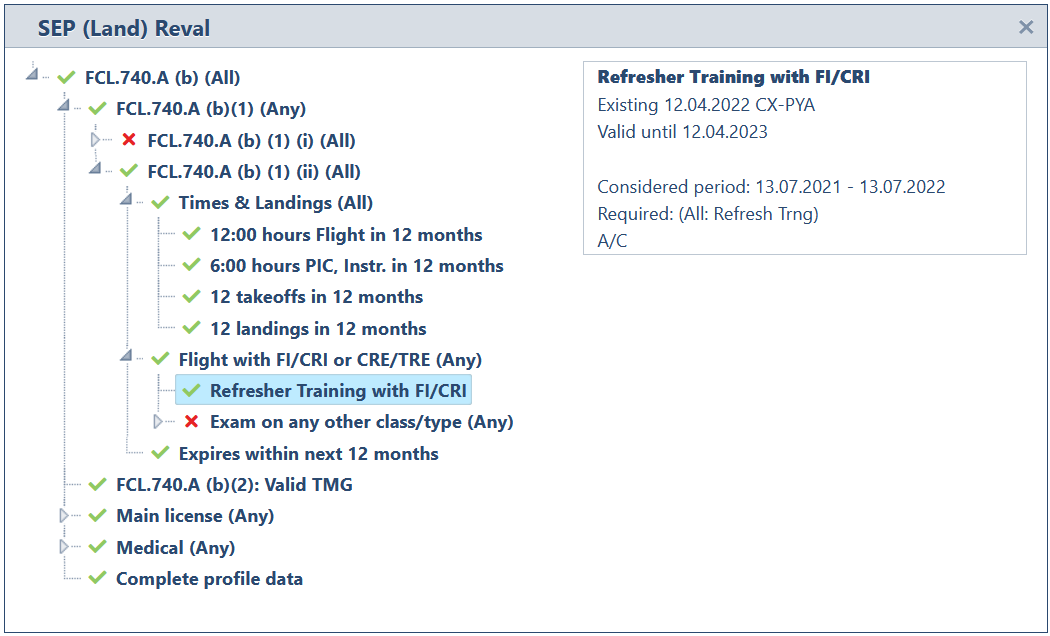Select the highlighted Refresher Training with FI/CRI item
Viewport: 1050px width, 636px height.
point(338,391)
